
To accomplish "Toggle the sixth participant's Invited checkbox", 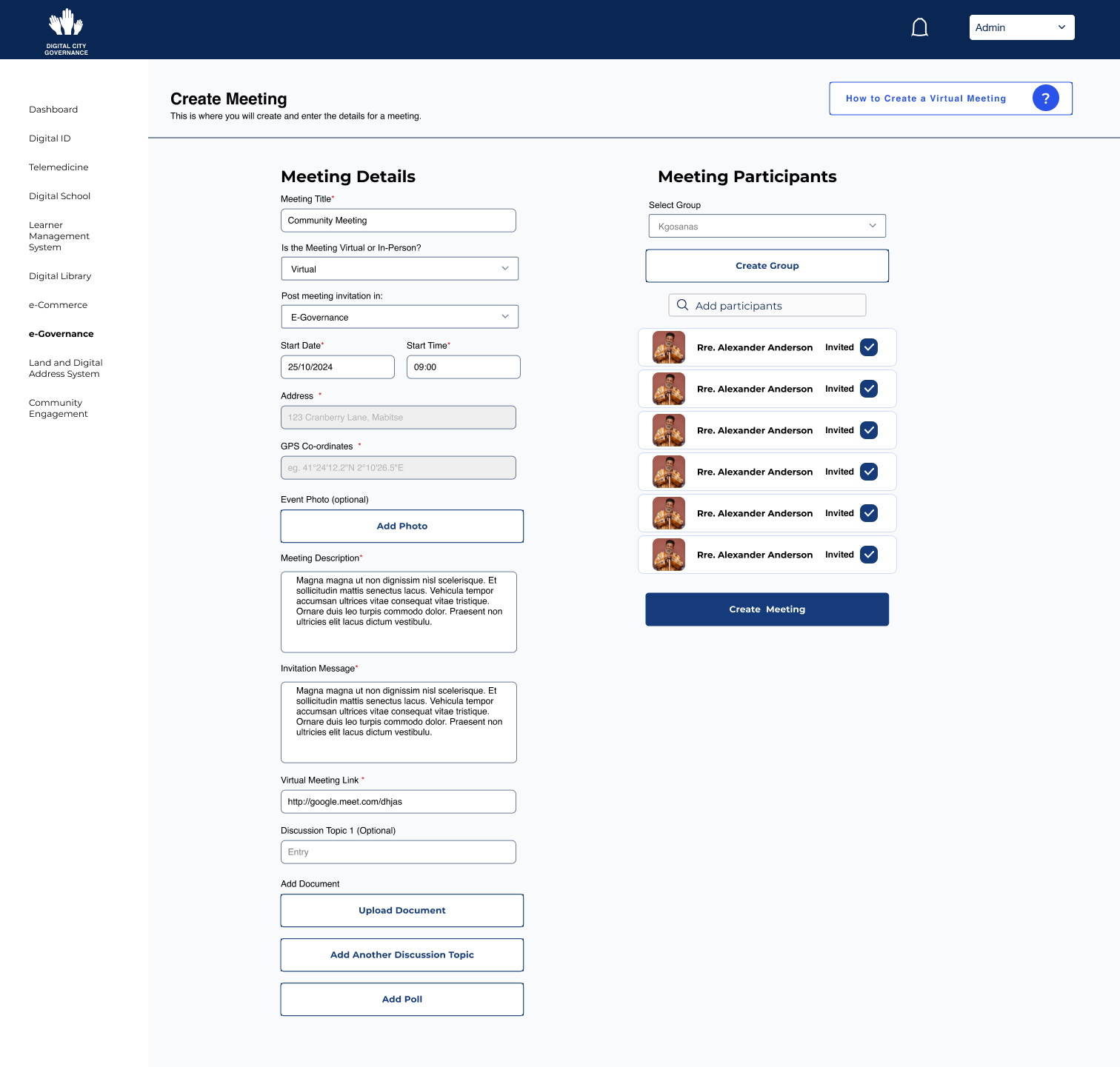I will [x=869, y=555].
